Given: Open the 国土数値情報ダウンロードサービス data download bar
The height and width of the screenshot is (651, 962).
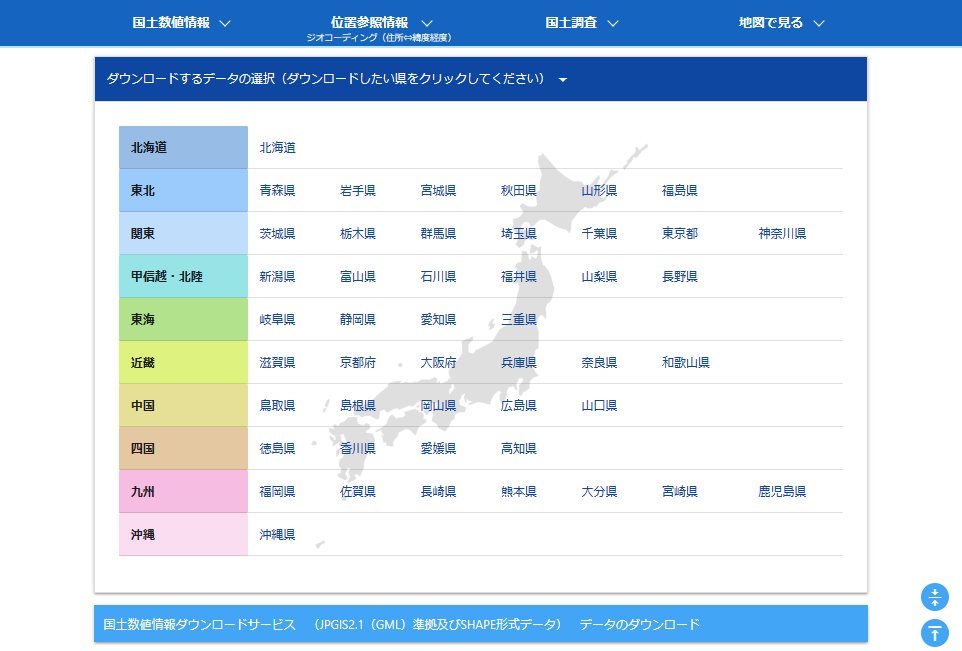Looking at the screenshot, I should pyautogui.click(x=480, y=624).
